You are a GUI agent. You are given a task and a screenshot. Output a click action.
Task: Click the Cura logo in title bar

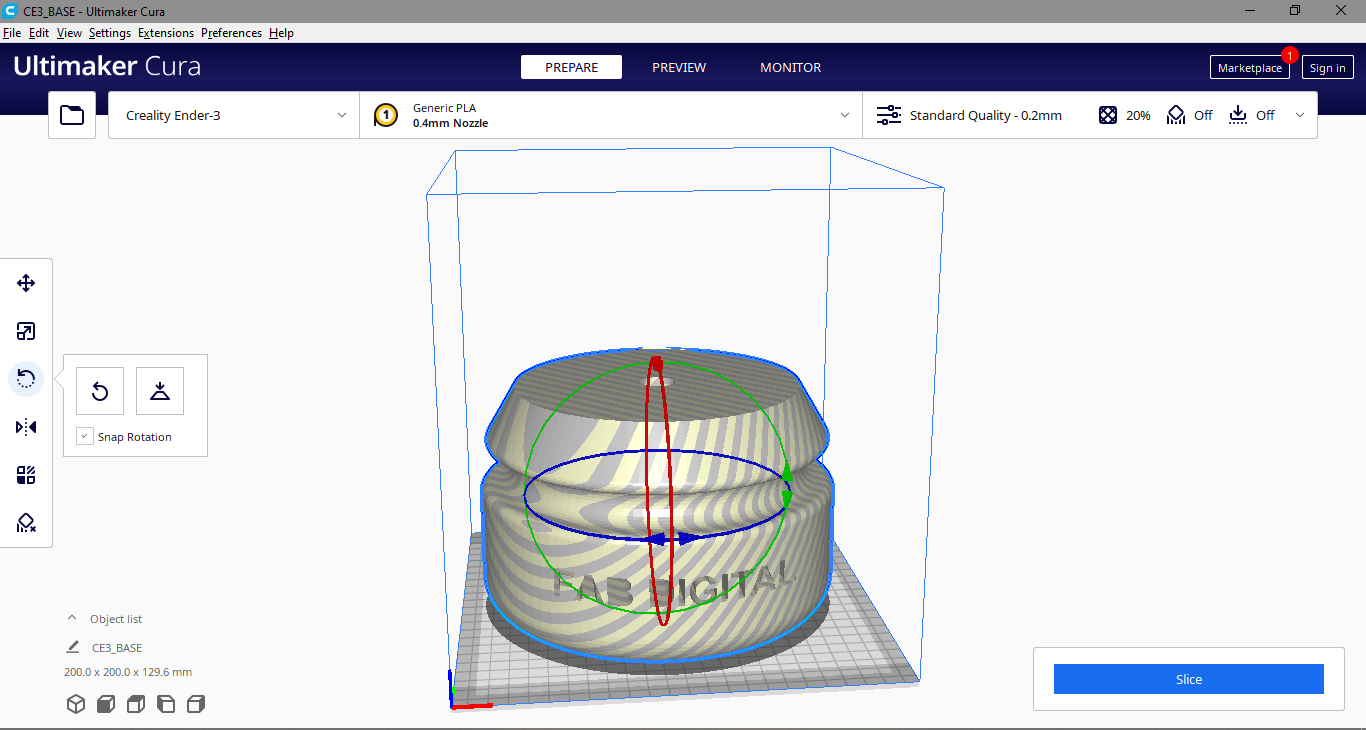click(11, 10)
